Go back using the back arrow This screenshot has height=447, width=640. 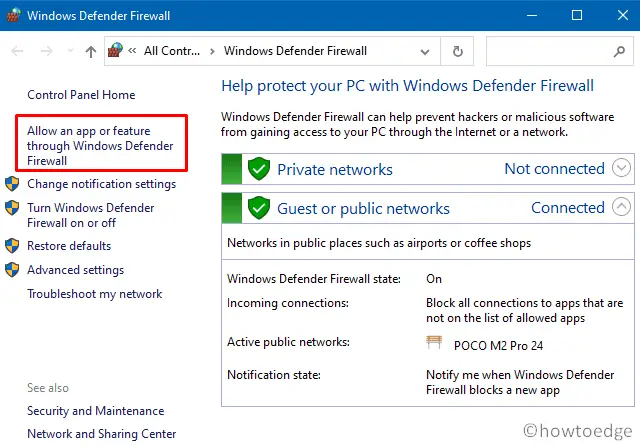coord(17,51)
